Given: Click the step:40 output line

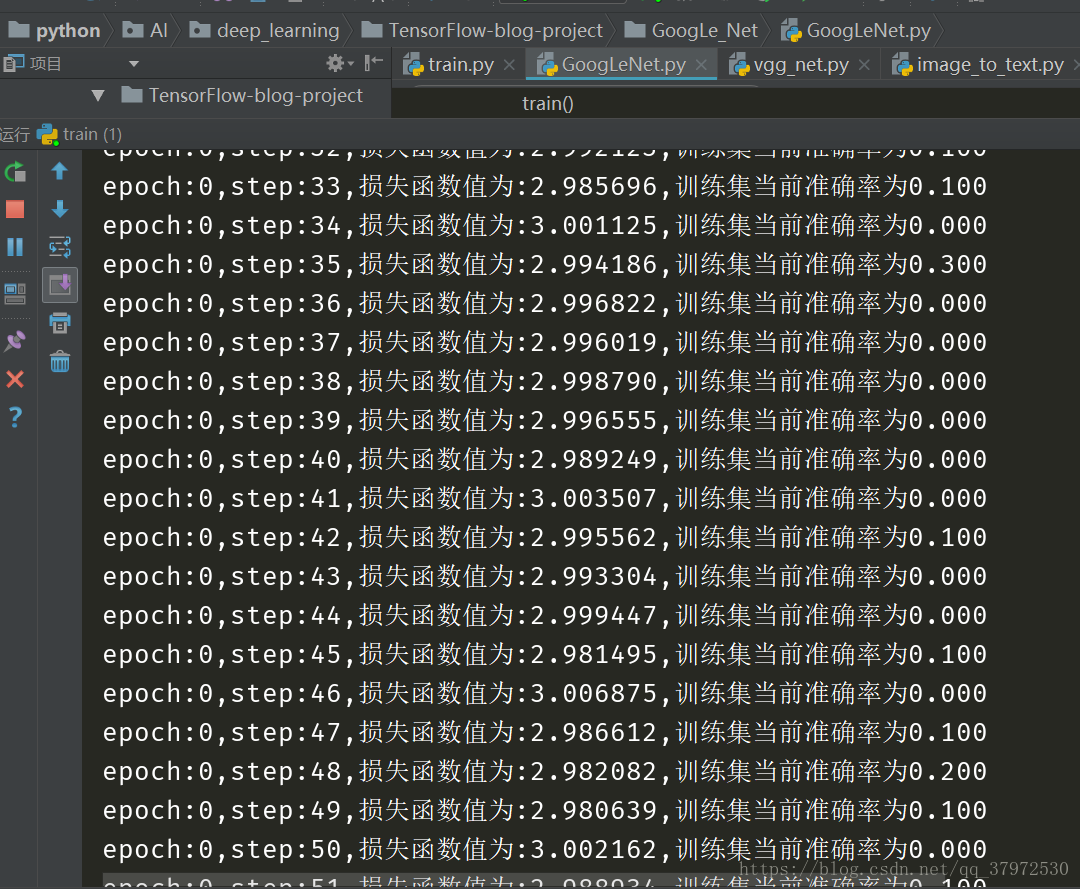Looking at the screenshot, I should pos(545,459).
